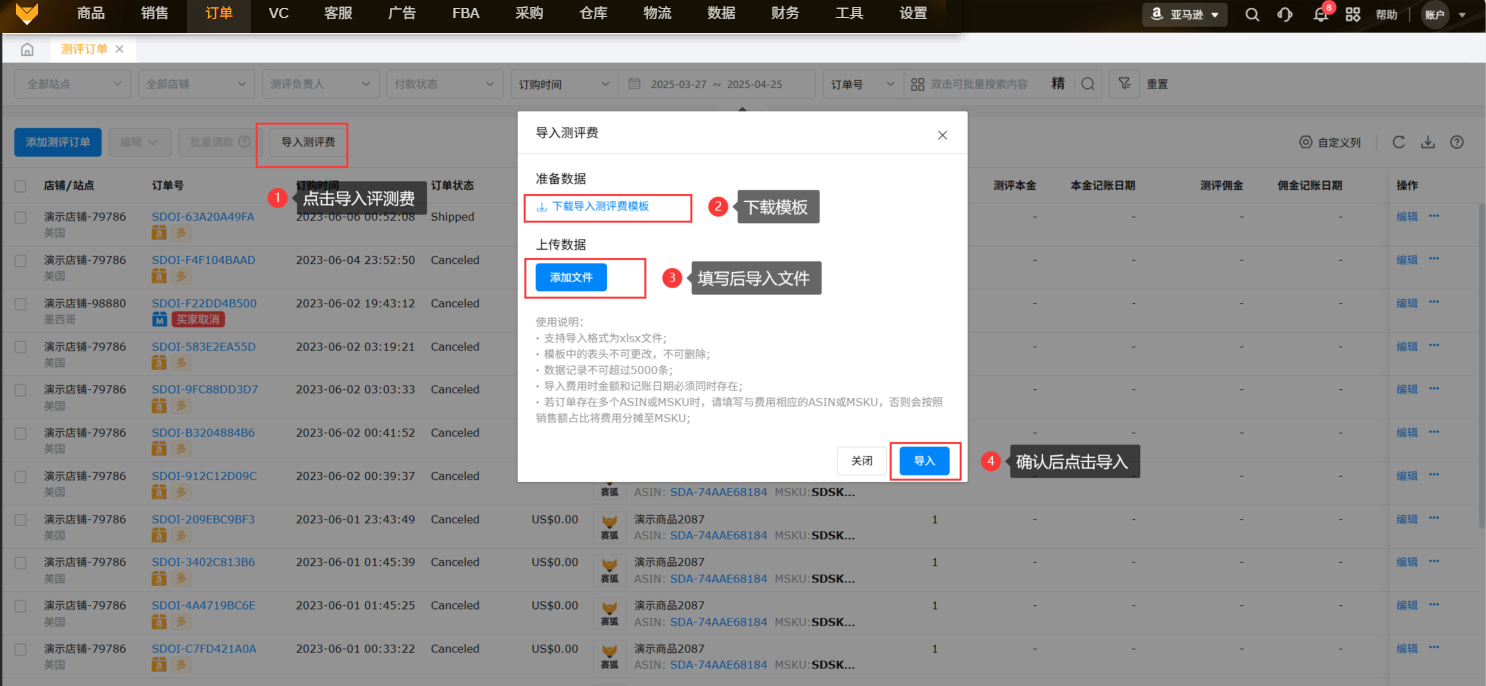Select checkbox for order SDOI-F4F104BAAD
1486x686 pixels.
21,260
